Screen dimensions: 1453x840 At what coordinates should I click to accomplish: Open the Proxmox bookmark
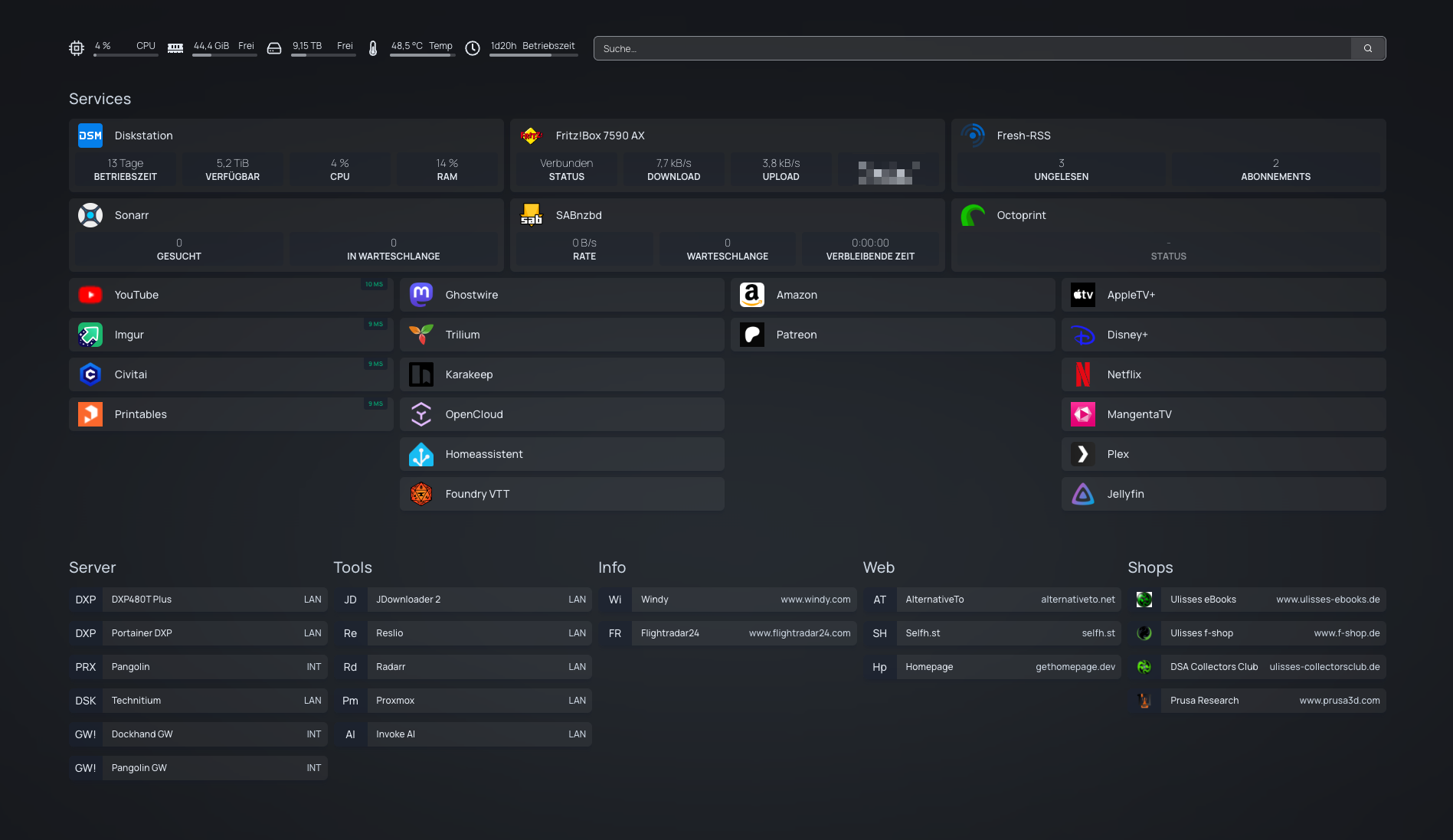(x=463, y=701)
